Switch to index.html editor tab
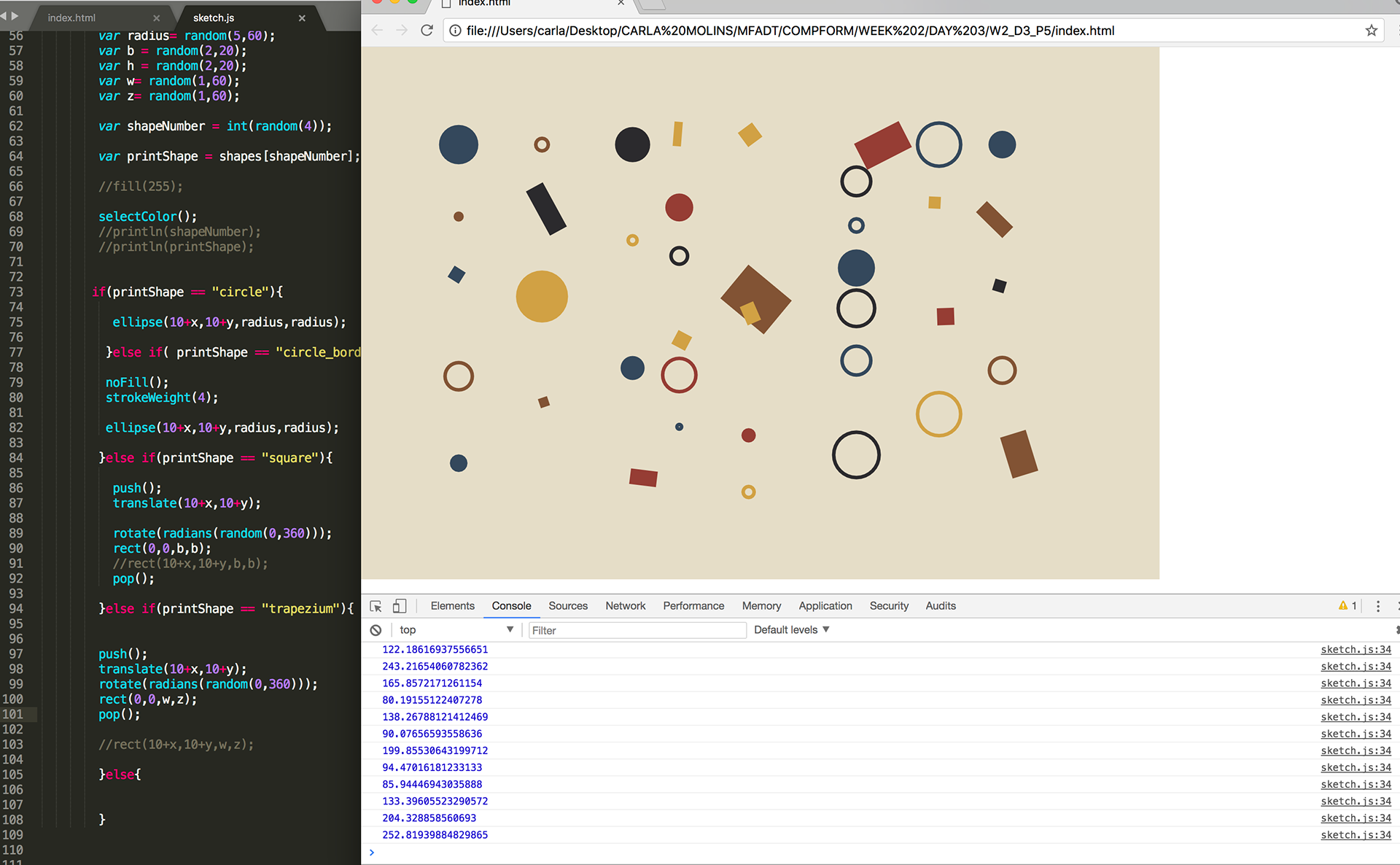Viewport: 1400px width, 865px height. pyautogui.click(x=71, y=18)
